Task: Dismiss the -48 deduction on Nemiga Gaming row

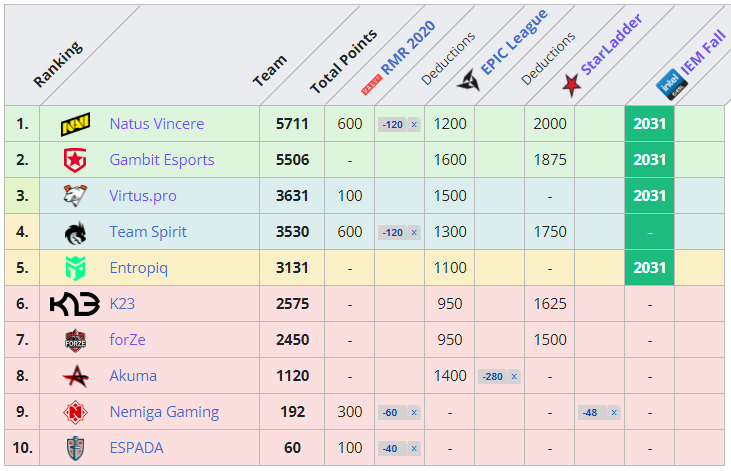Action: pyautogui.click(x=614, y=412)
